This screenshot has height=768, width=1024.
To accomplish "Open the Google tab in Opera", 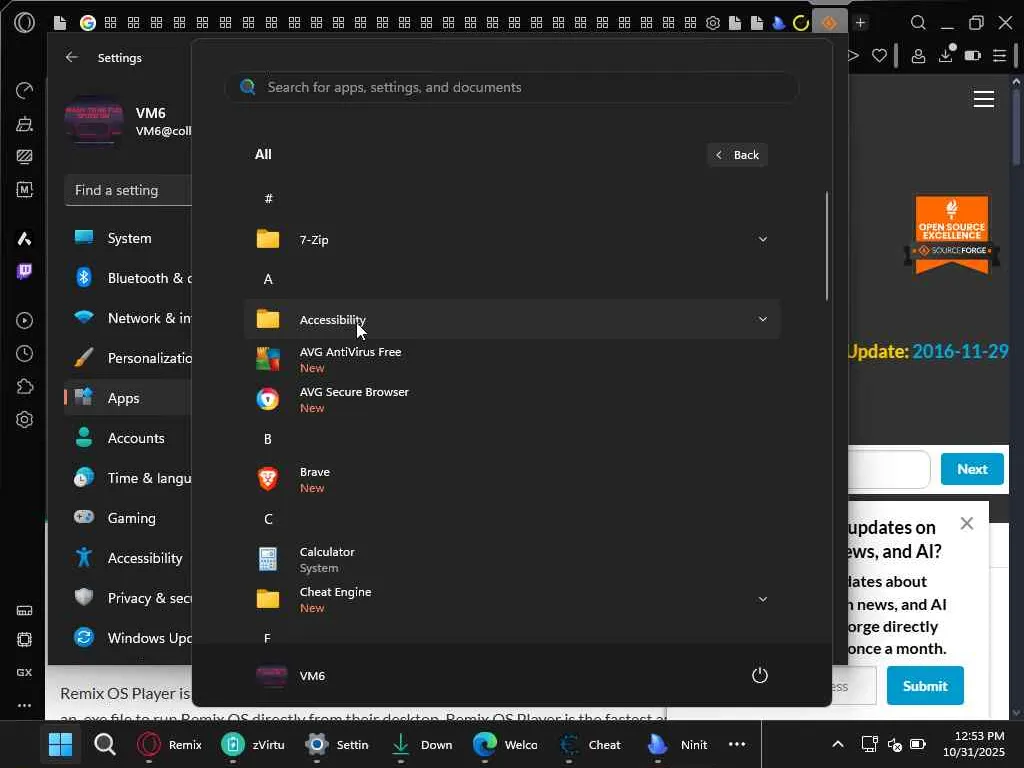I will pos(88,23).
